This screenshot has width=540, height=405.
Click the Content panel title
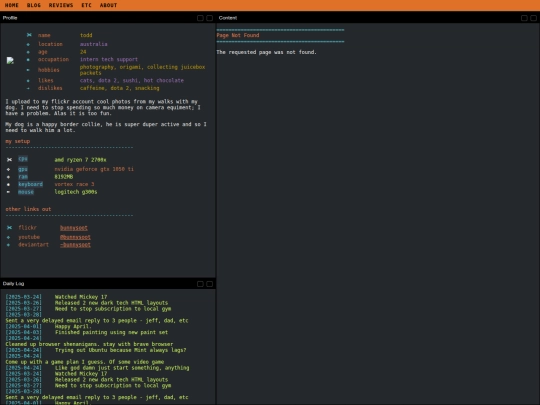[x=228, y=18]
